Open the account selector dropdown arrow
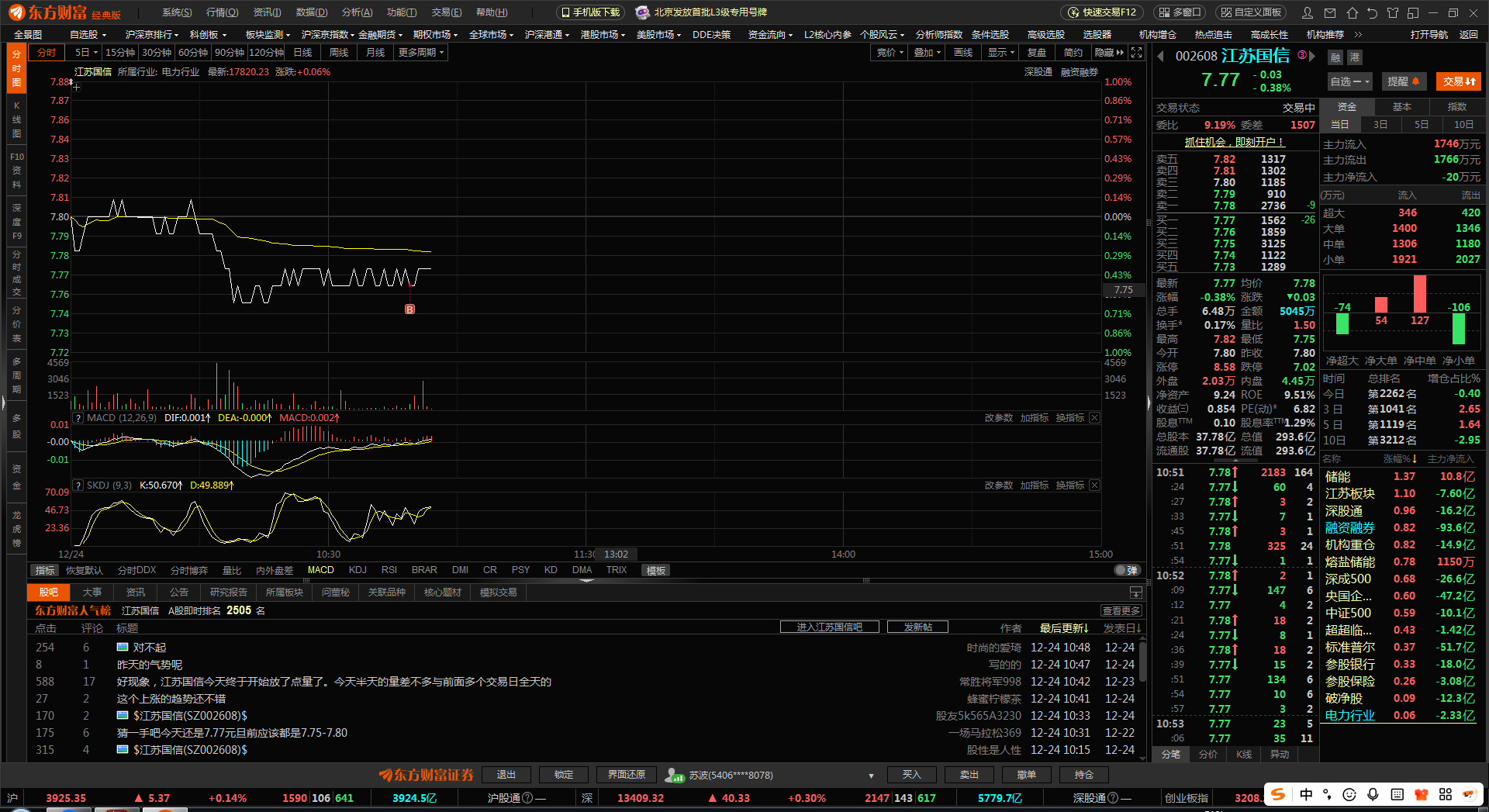This screenshot has width=1489, height=812. coord(871,776)
